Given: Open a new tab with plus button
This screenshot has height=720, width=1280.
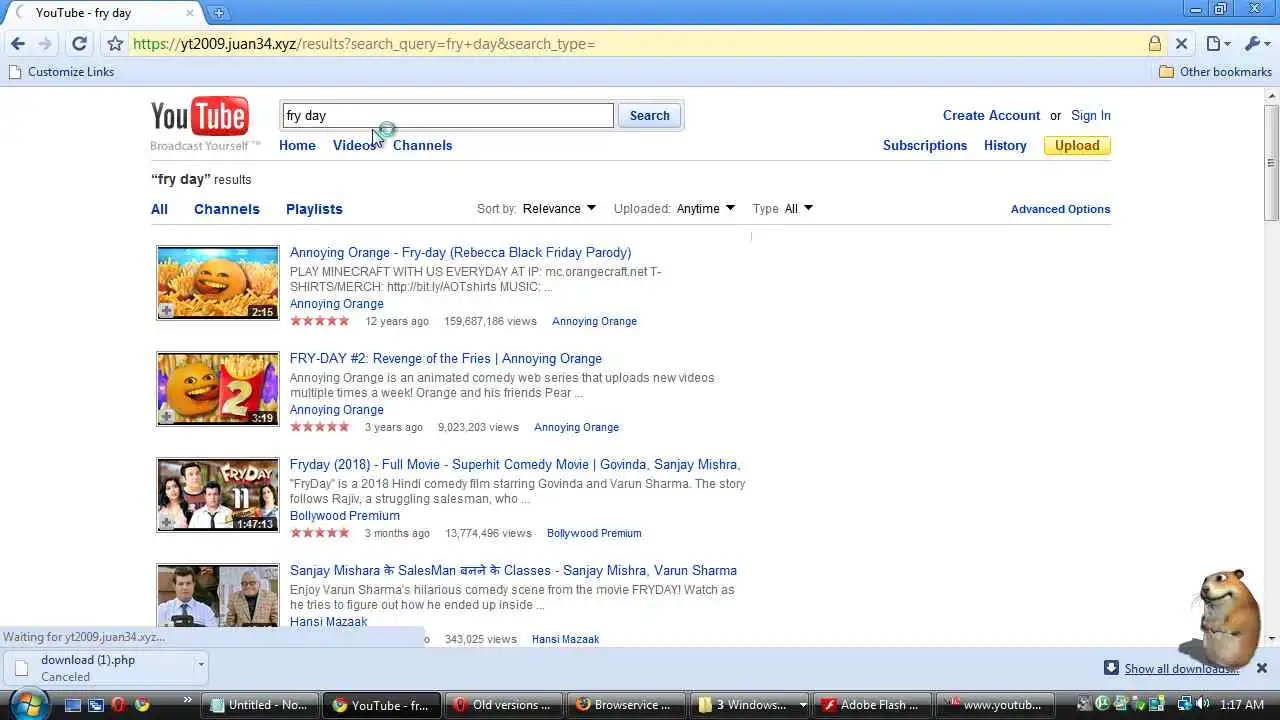Looking at the screenshot, I should point(218,13).
